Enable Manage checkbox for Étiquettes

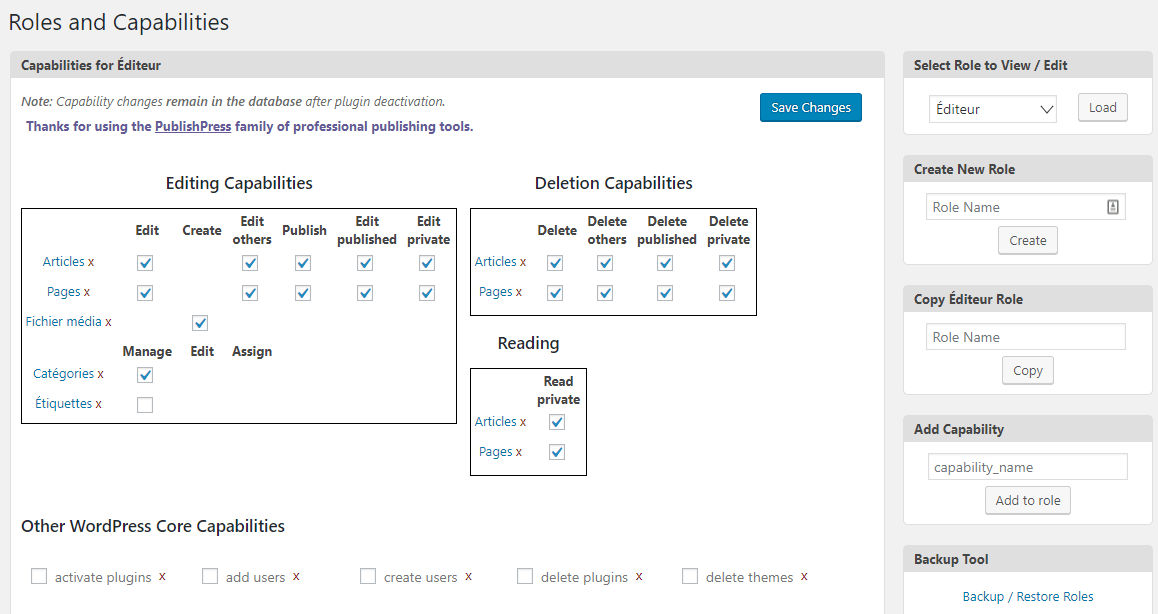tap(145, 405)
